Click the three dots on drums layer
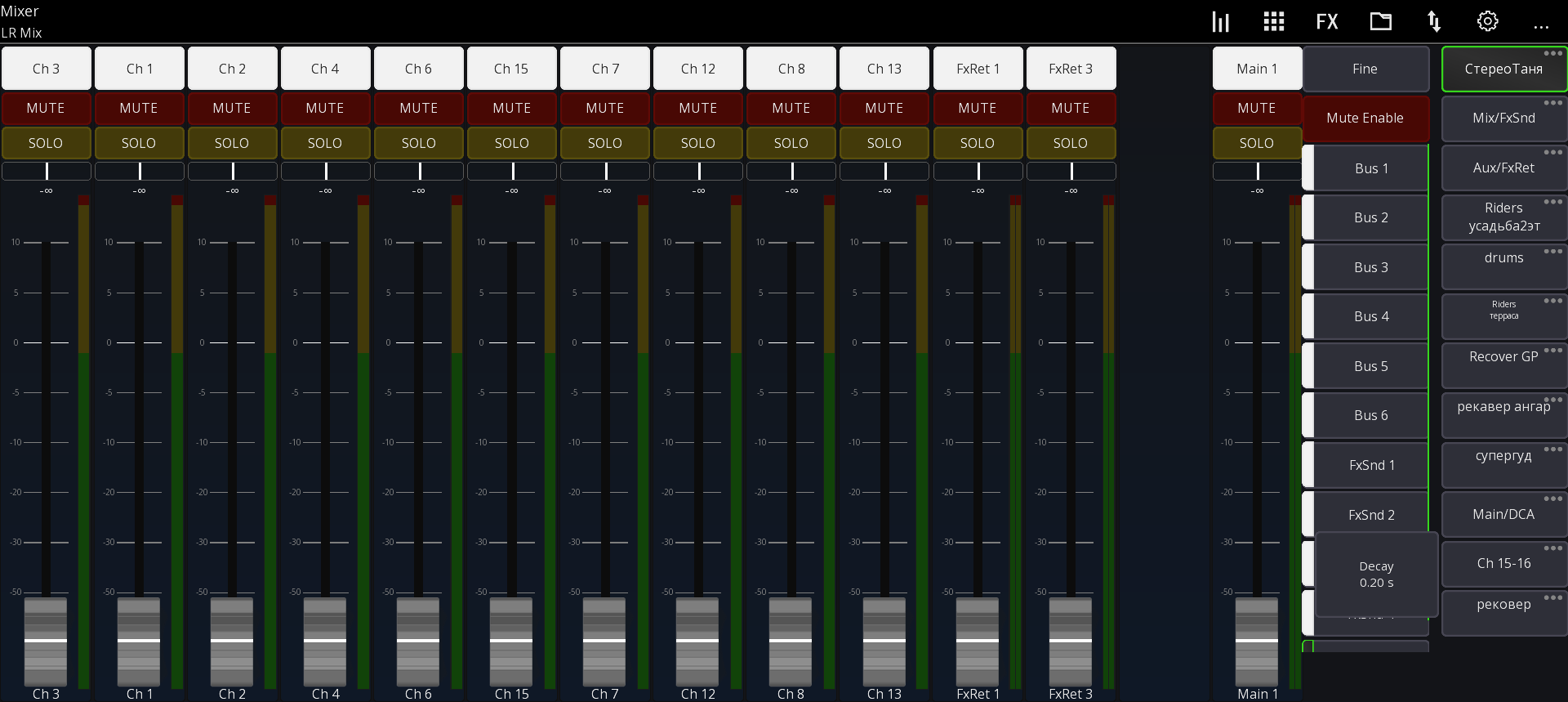This screenshot has height=702, width=1568. click(1553, 252)
